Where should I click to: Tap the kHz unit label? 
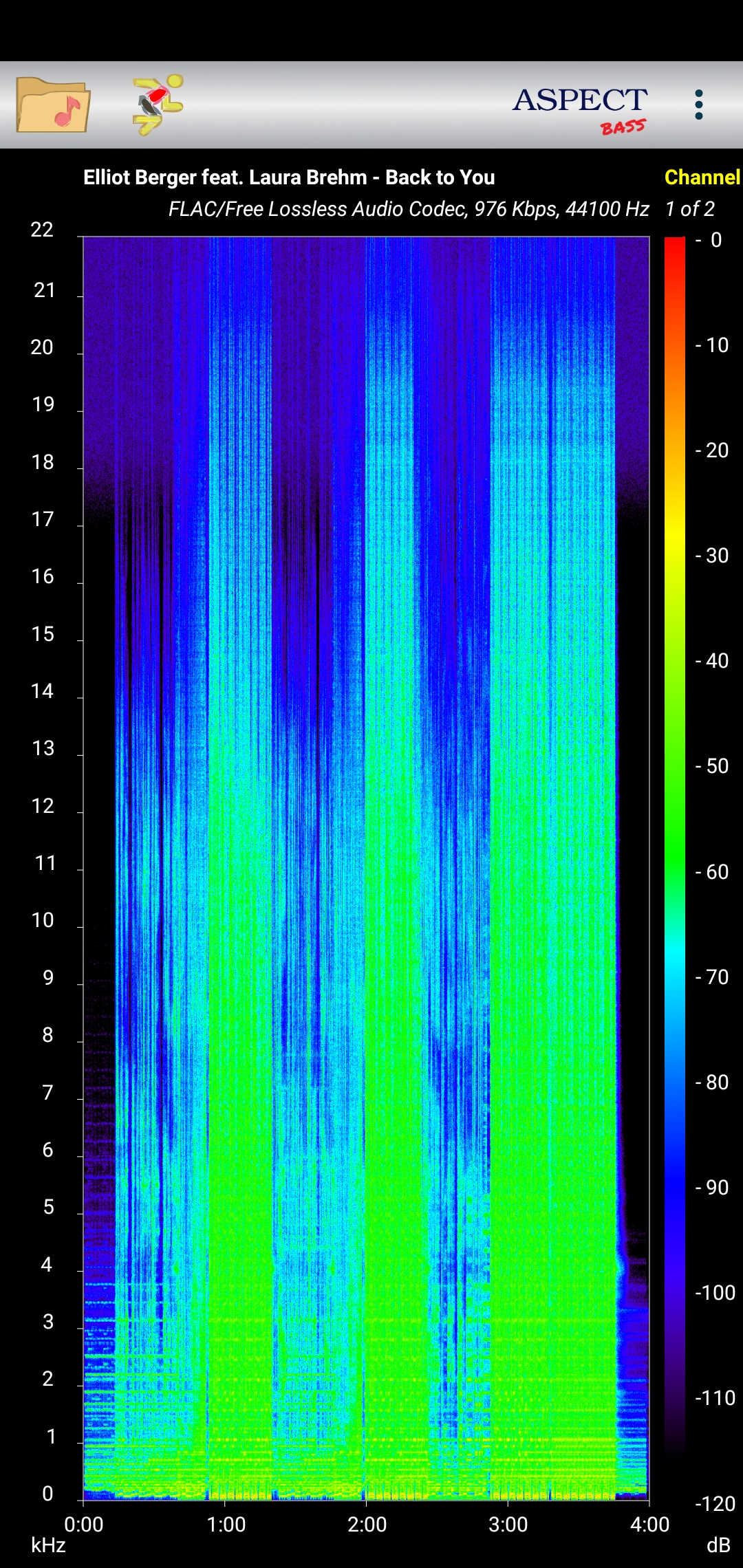coord(48,1546)
